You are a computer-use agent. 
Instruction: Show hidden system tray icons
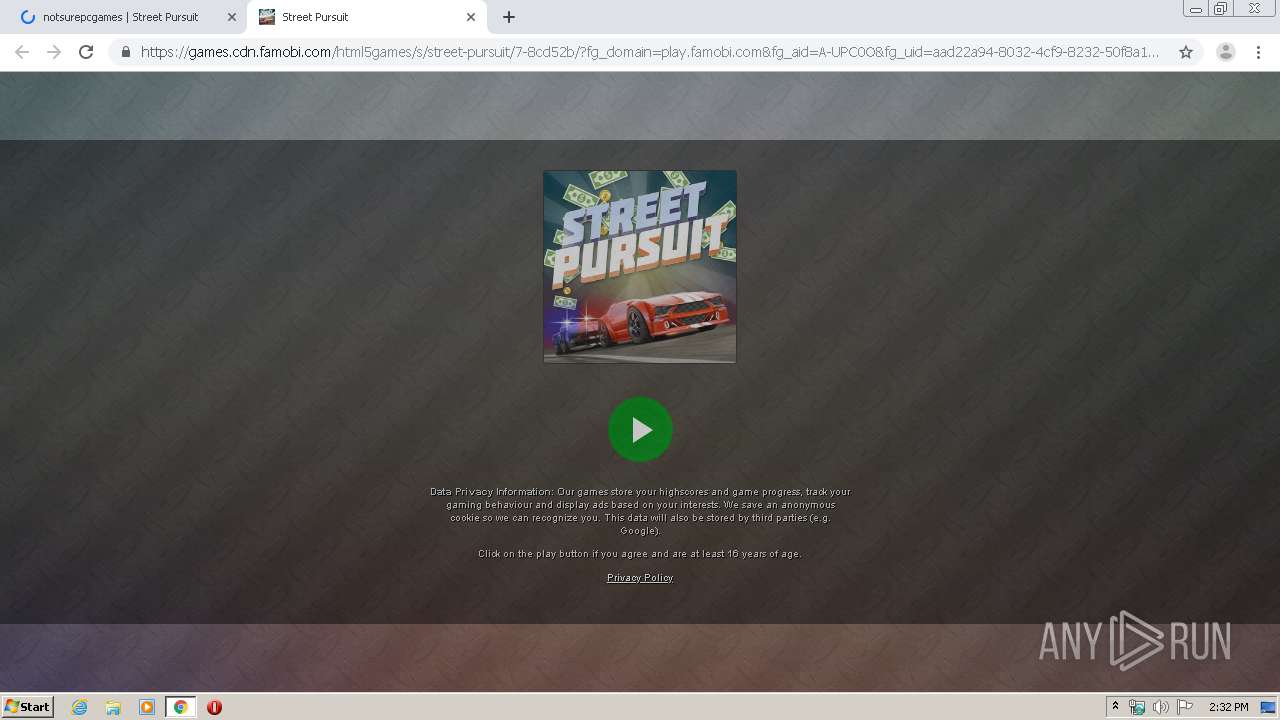[x=1115, y=707]
